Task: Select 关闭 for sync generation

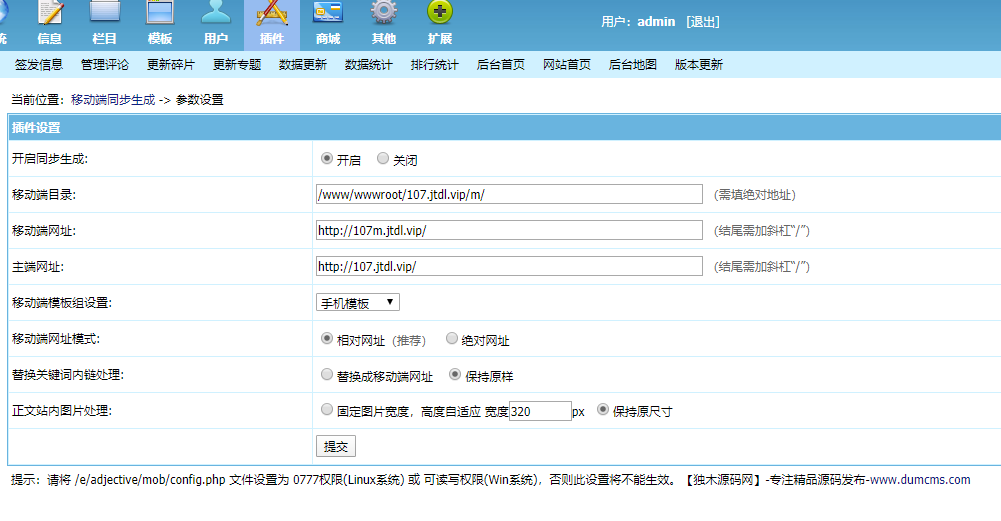Action: (382, 158)
